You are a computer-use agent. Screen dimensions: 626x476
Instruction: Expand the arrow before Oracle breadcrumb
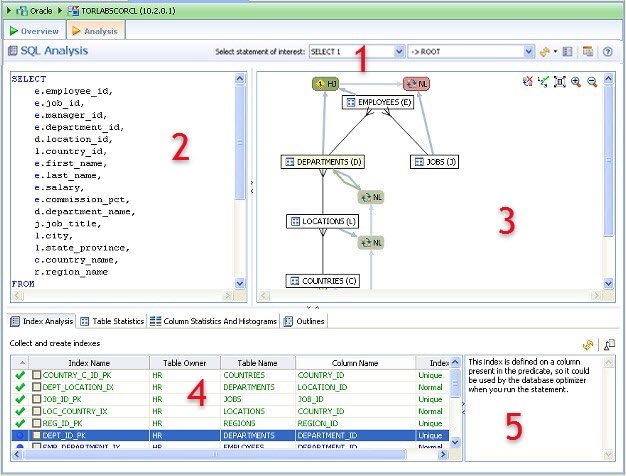pyautogui.click(x=9, y=10)
